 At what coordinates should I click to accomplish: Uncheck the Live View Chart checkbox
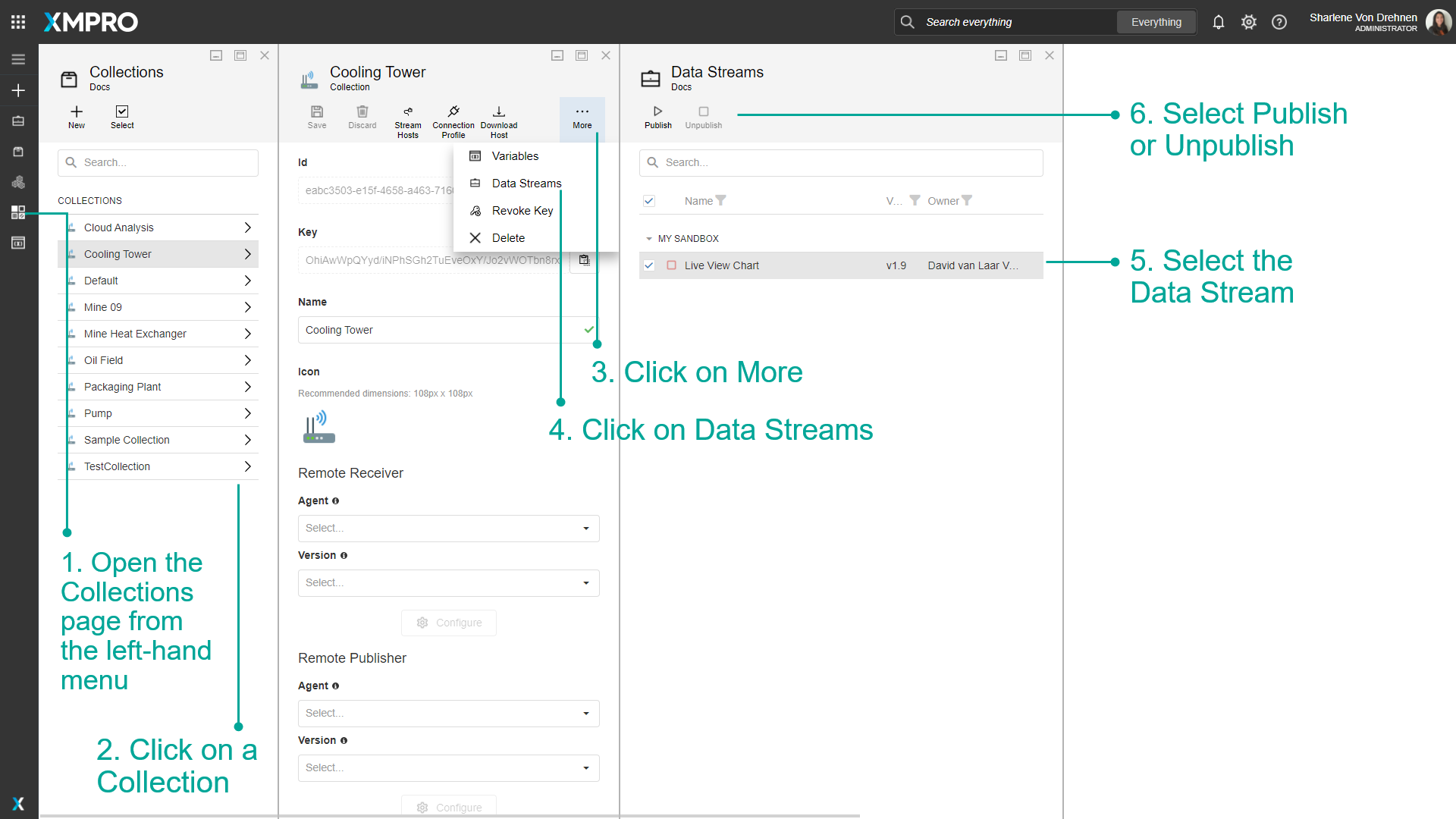(649, 265)
